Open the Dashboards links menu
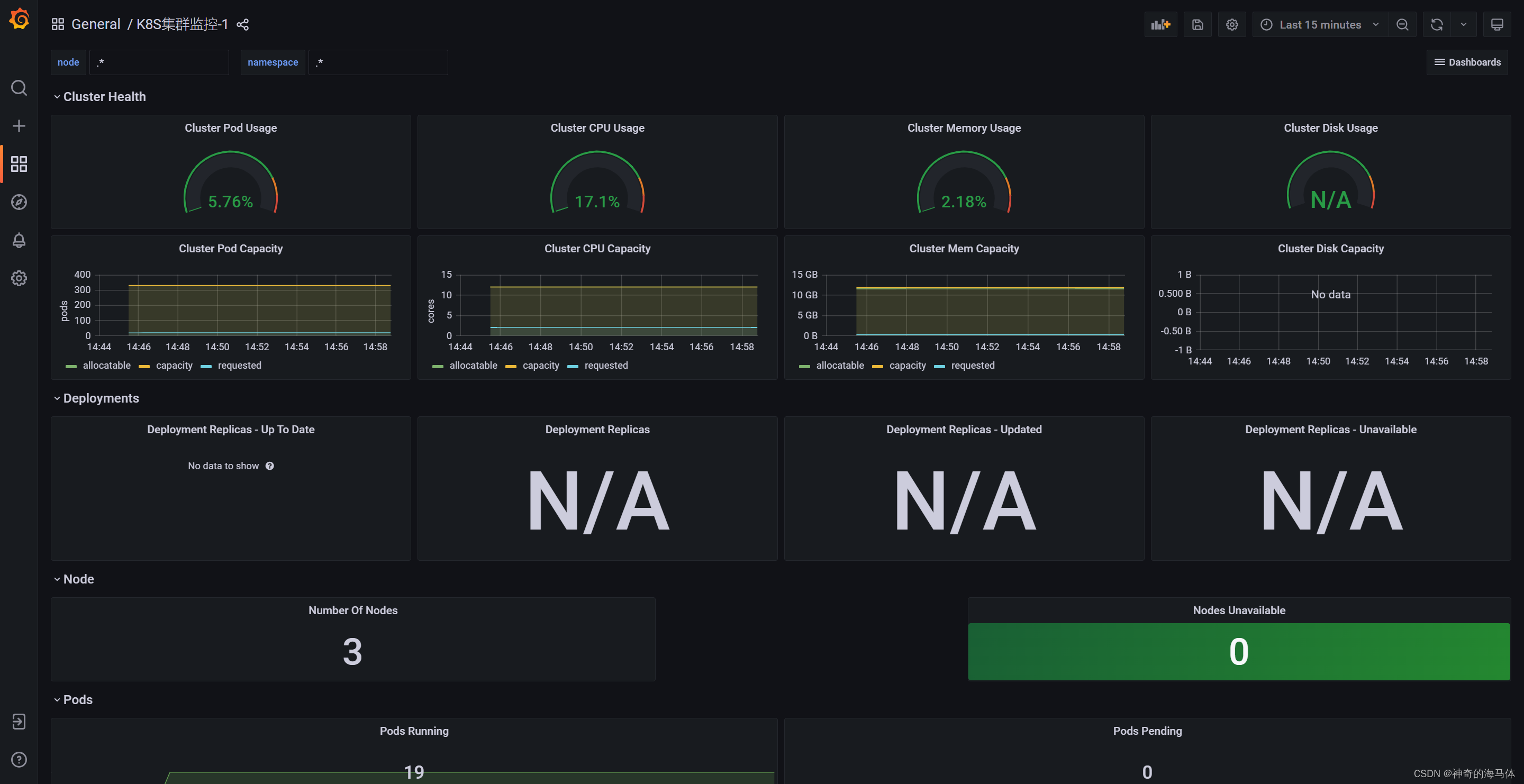Screen dimensions: 1524x784 tap(1467, 62)
